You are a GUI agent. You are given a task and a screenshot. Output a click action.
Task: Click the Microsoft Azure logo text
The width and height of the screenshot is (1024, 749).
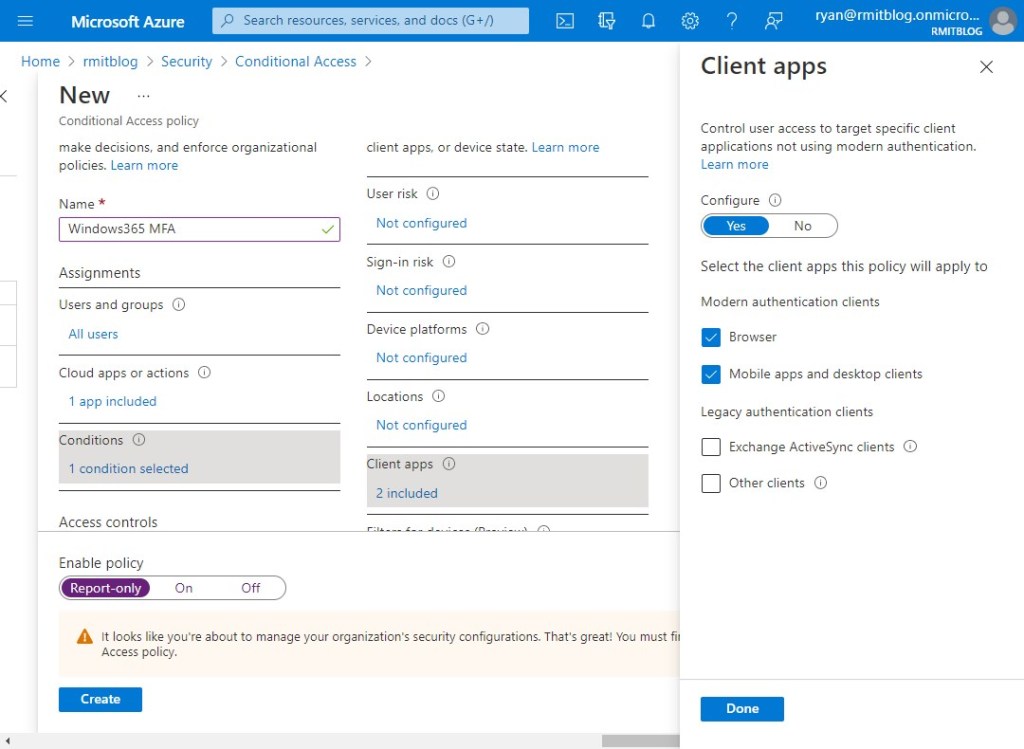point(128,22)
